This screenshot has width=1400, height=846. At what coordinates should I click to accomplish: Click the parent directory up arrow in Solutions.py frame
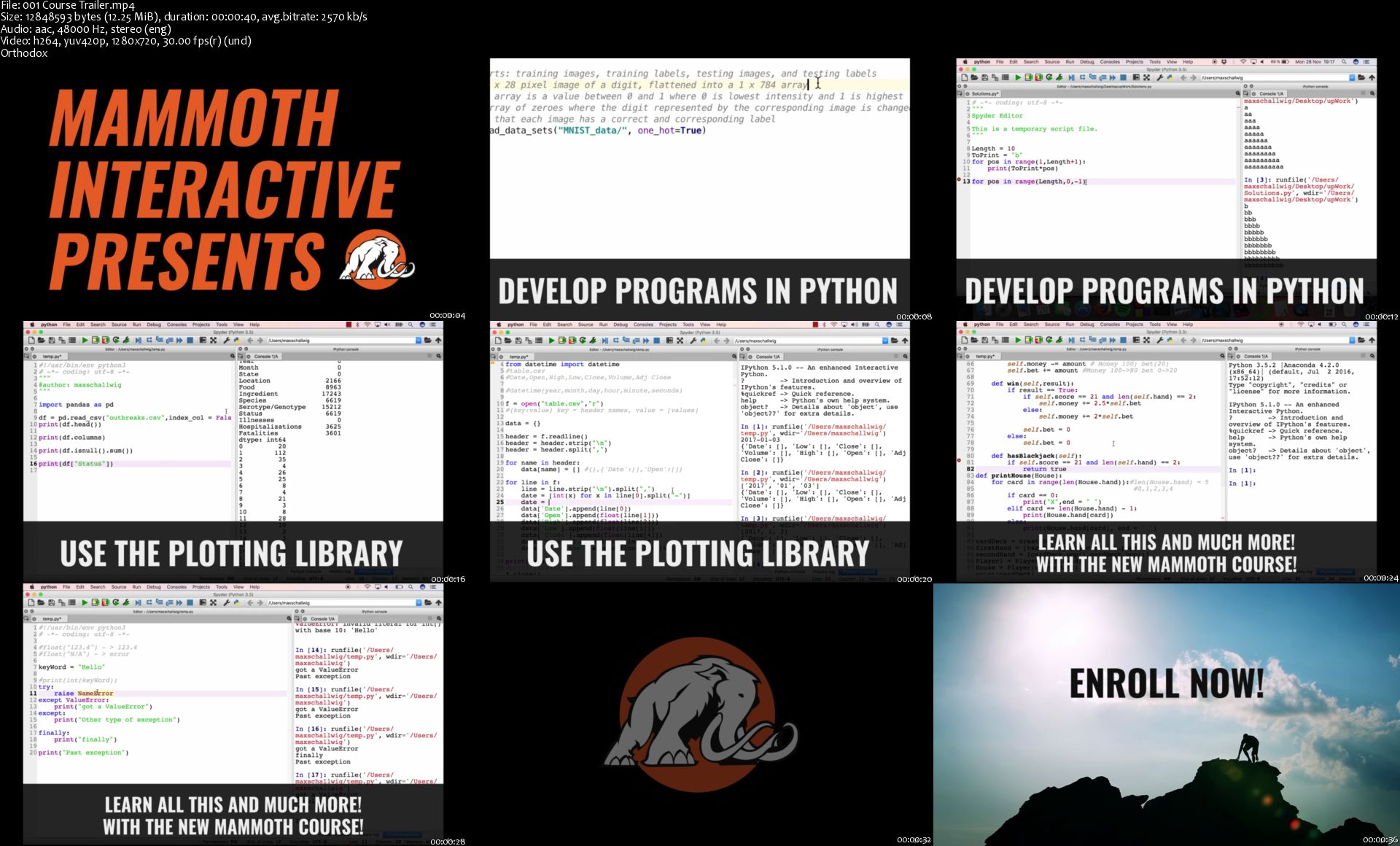coord(1372,77)
